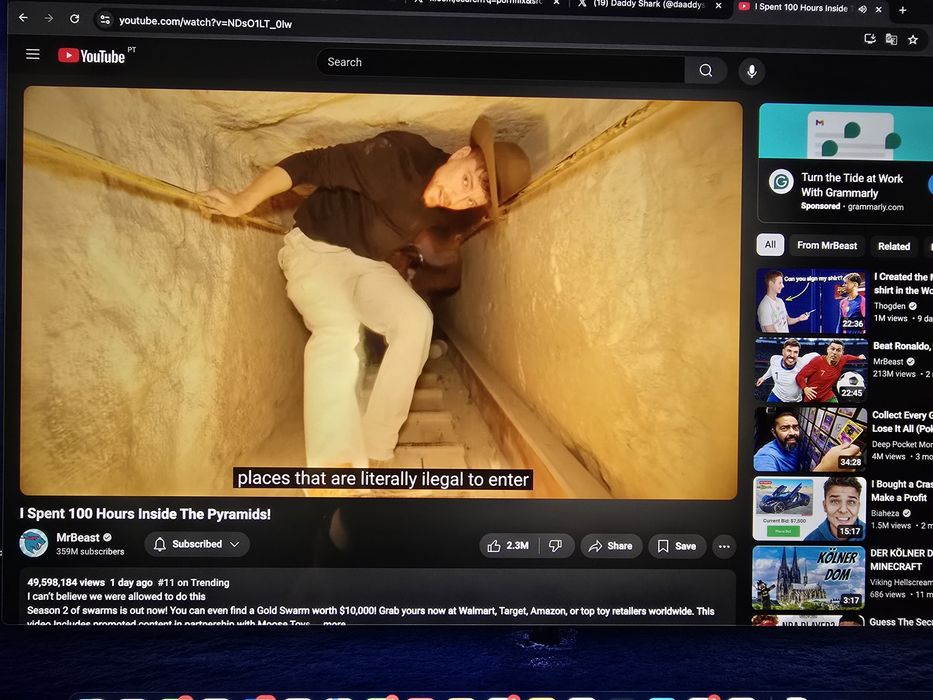
Task: Click the video title I Spent 100 Hours
Action: (x=145, y=514)
